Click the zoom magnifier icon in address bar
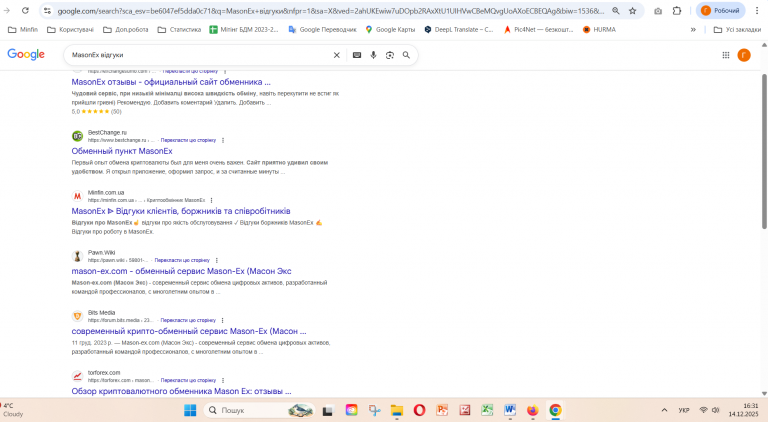The width and height of the screenshot is (768, 422). [x=616, y=11]
